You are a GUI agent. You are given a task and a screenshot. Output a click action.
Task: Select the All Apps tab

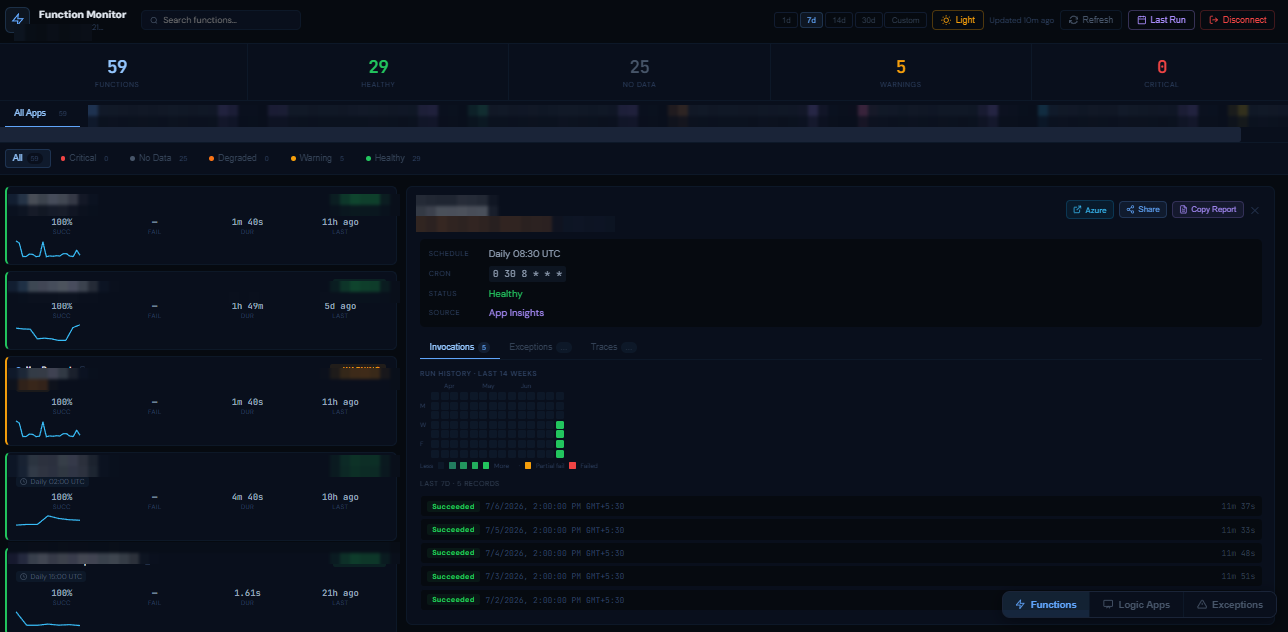(x=40, y=114)
